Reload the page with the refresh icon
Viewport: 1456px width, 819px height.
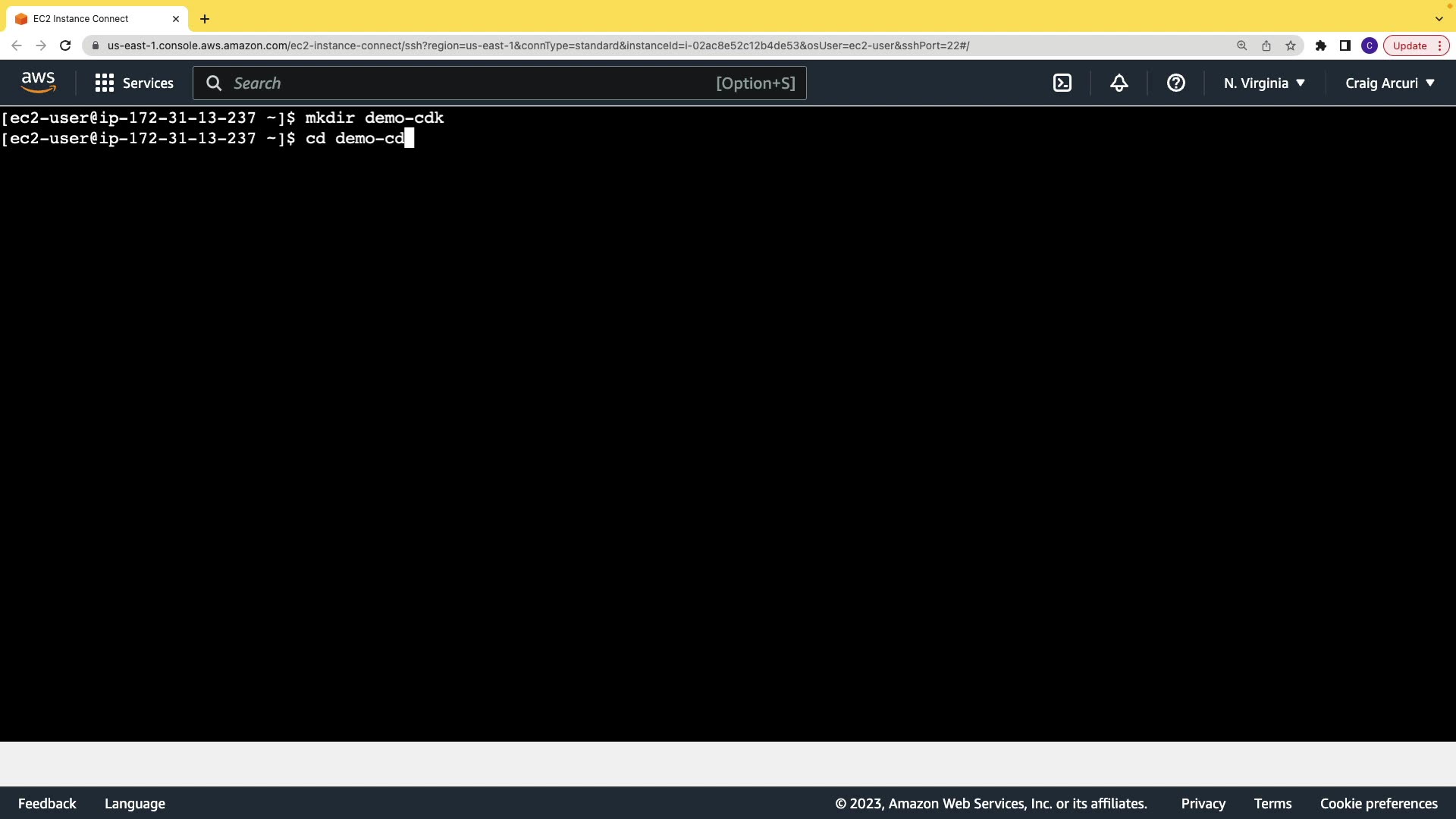point(65,45)
